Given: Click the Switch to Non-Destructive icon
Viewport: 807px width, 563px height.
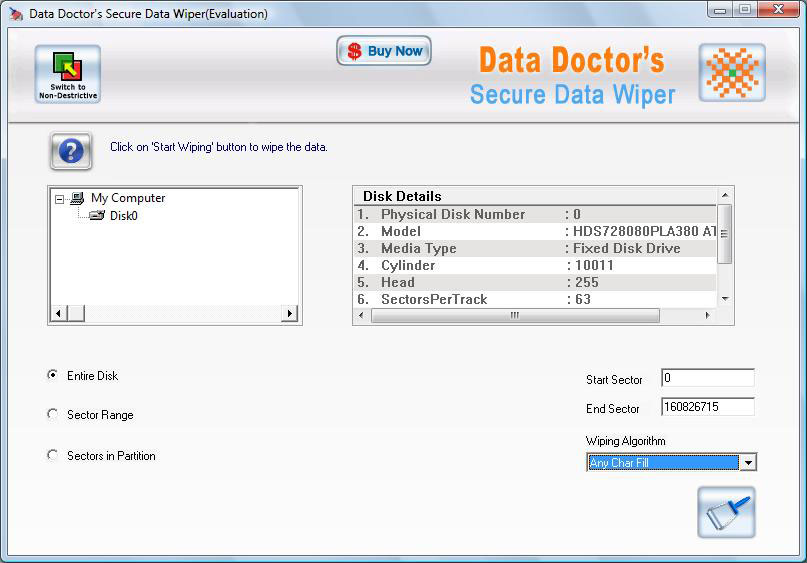Looking at the screenshot, I should (x=68, y=74).
